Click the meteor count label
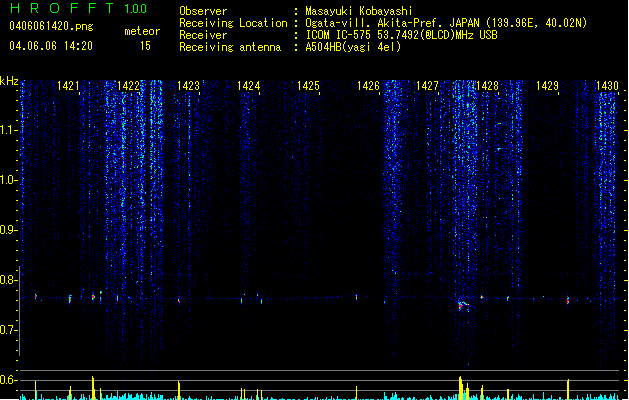Image resolution: width=629 pixels, height=400 pixels. [x=142, y=31]
